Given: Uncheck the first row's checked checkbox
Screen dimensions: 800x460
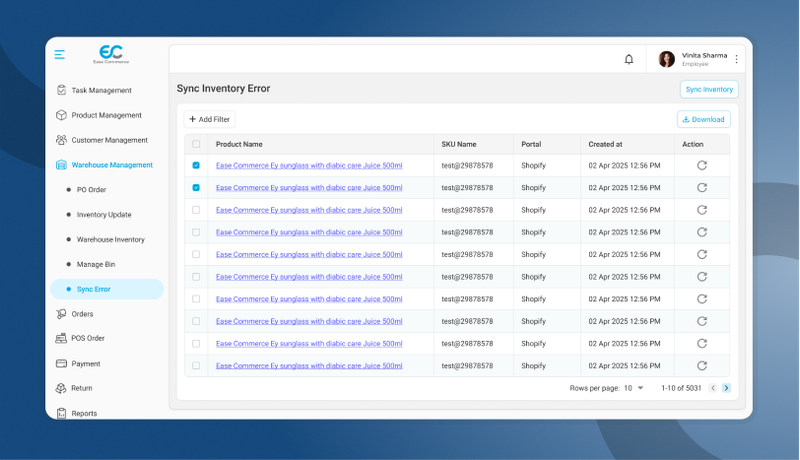Looking at the screenshot, I should pos(196,165).
